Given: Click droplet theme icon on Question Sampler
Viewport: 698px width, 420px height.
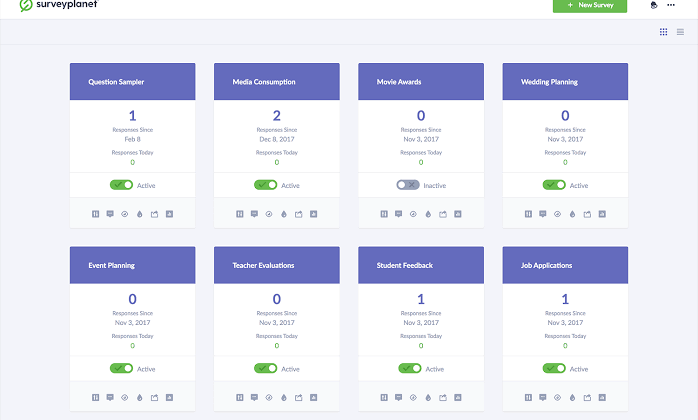Looking at the screenshot, I should [x=140, y=214].
